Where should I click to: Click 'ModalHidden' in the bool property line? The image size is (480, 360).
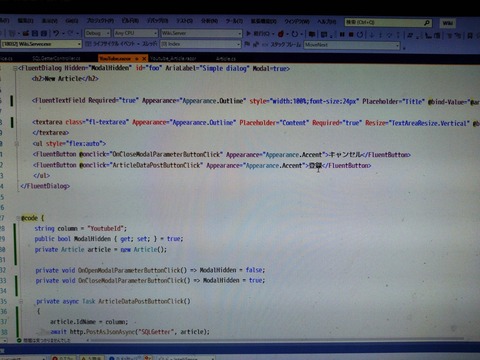pos(92,239)
